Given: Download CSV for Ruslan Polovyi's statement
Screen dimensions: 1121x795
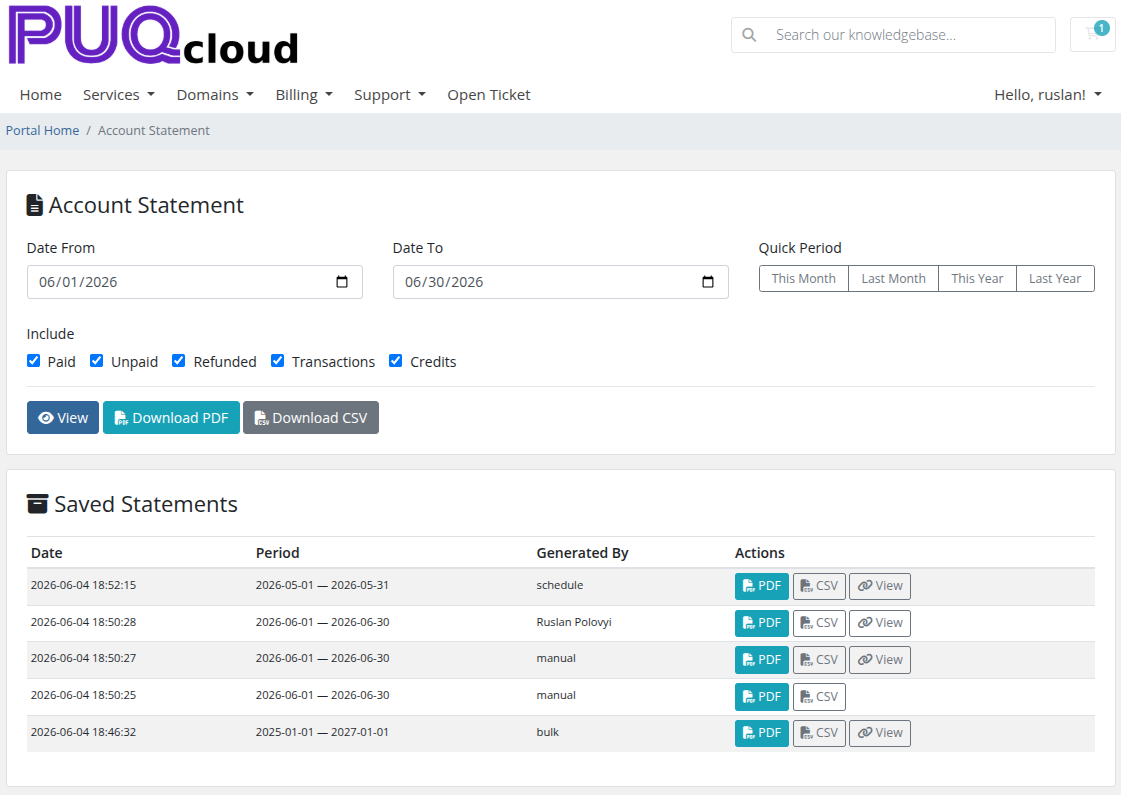Looking at the screenshot, I should (x=819, y=623).
